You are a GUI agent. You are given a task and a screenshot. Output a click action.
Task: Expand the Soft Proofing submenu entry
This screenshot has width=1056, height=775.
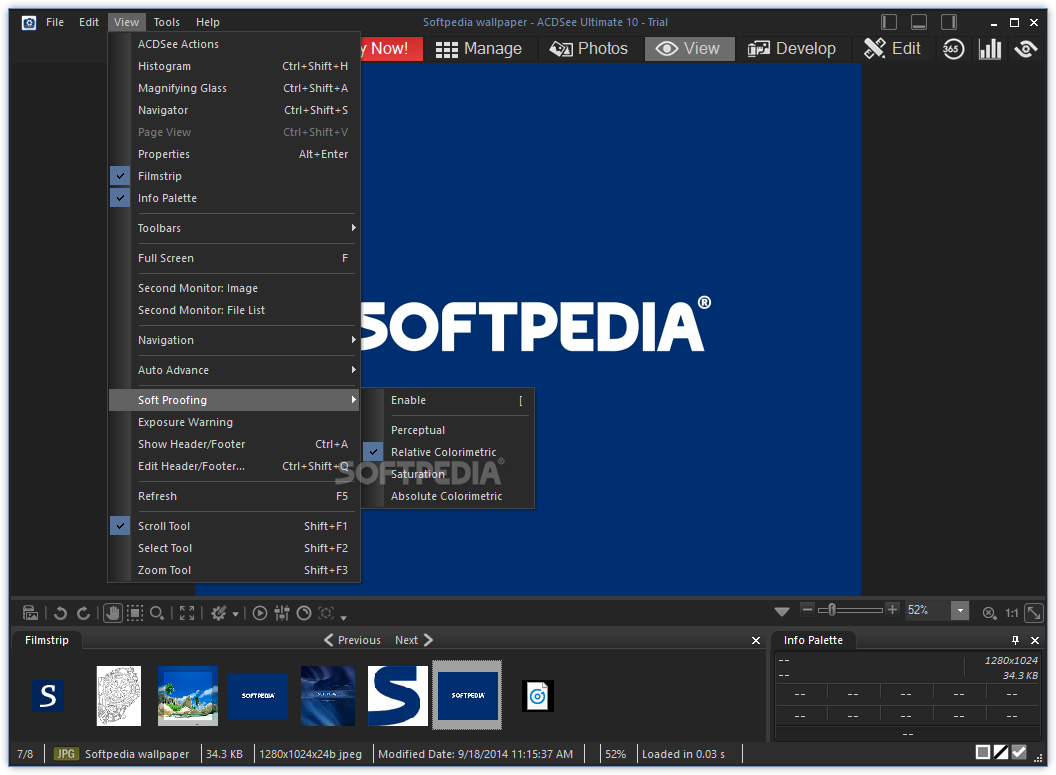(x=234, y=400)
